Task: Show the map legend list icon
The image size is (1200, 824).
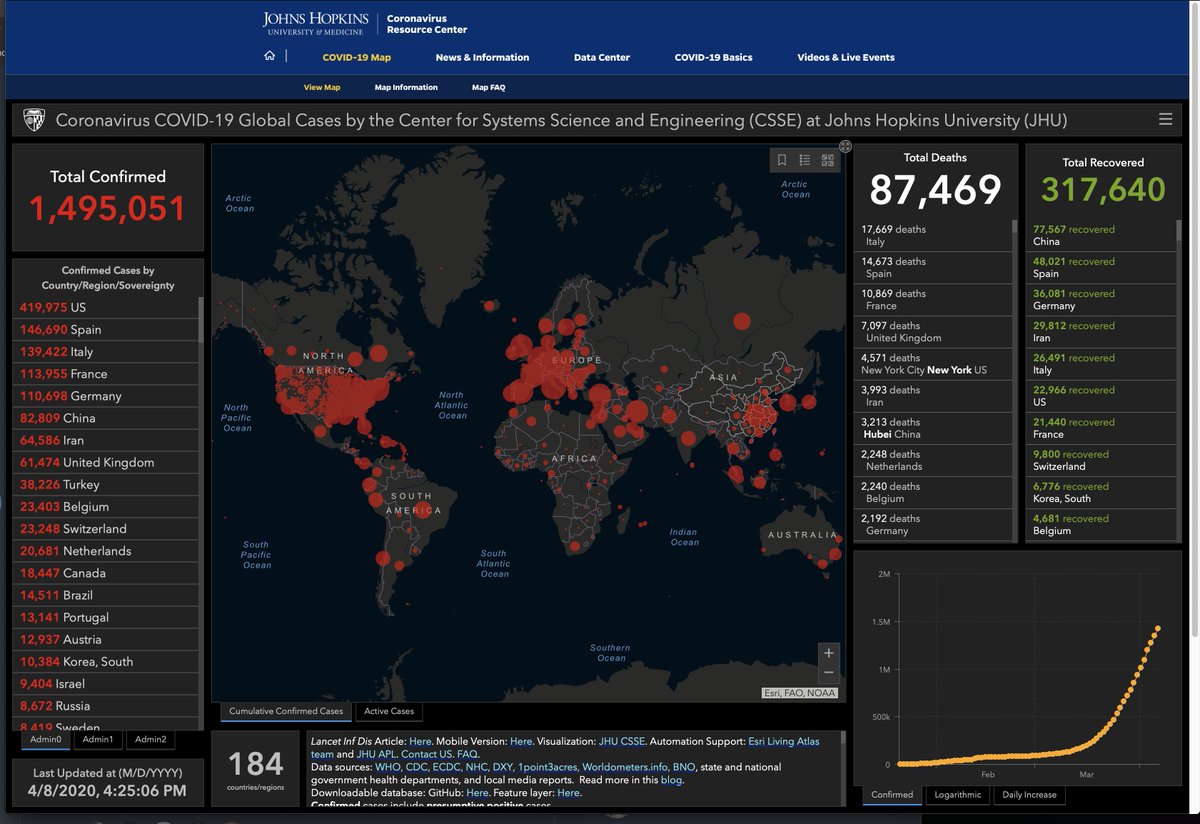Action: click(805, 160)
